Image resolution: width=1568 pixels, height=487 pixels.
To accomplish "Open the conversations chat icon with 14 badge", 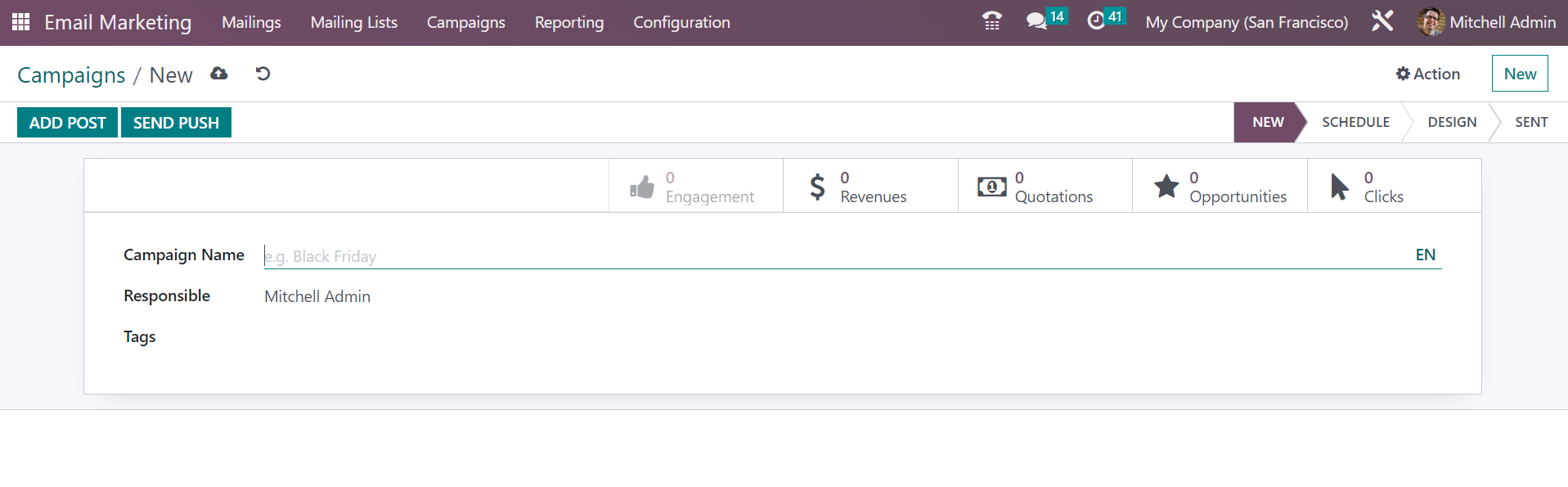I will point(1046,20).
